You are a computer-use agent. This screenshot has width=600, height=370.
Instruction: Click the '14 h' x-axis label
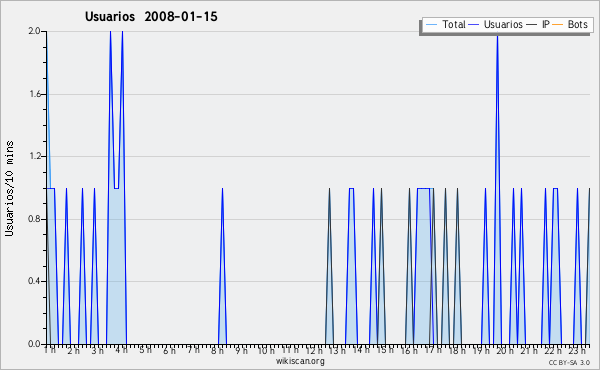(361, 350)
